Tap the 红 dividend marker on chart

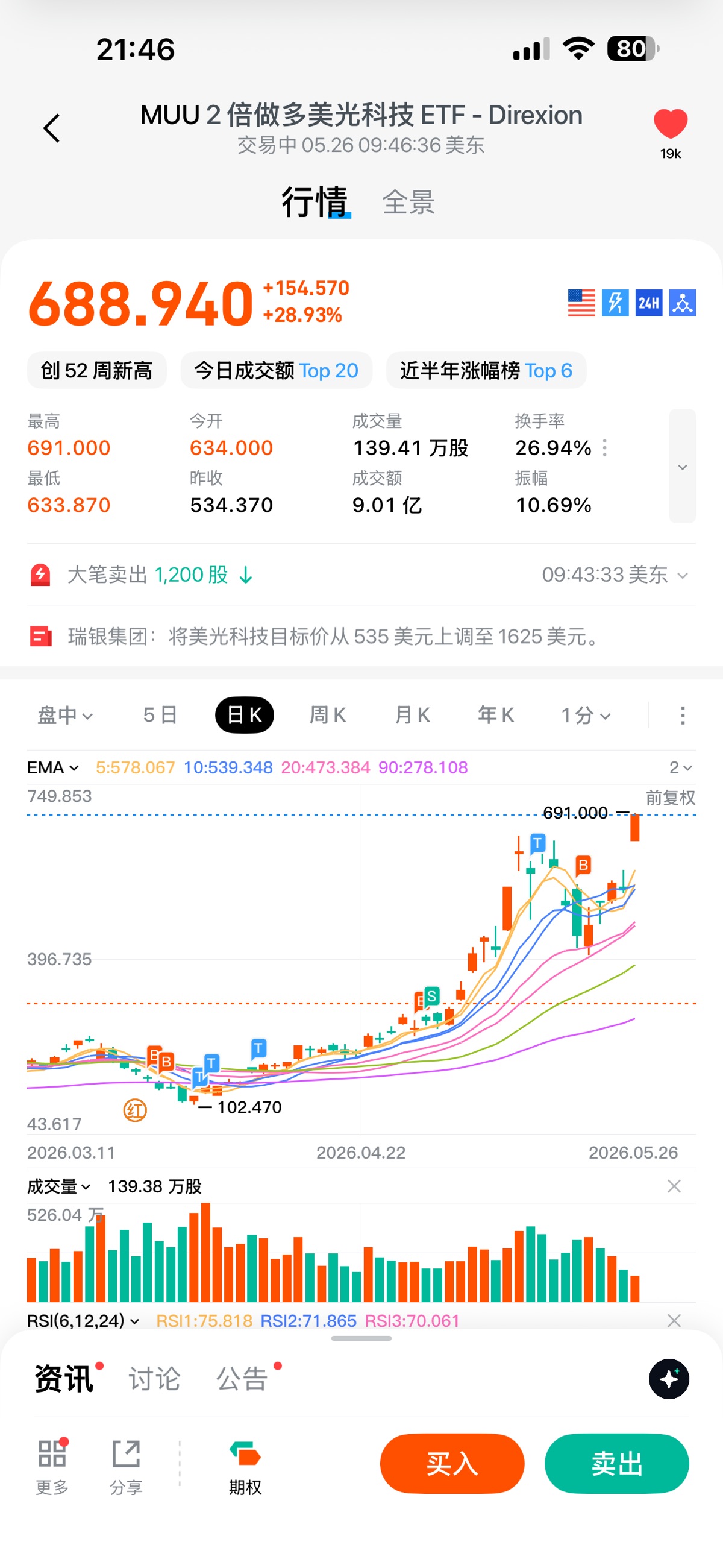[135, 1111]
